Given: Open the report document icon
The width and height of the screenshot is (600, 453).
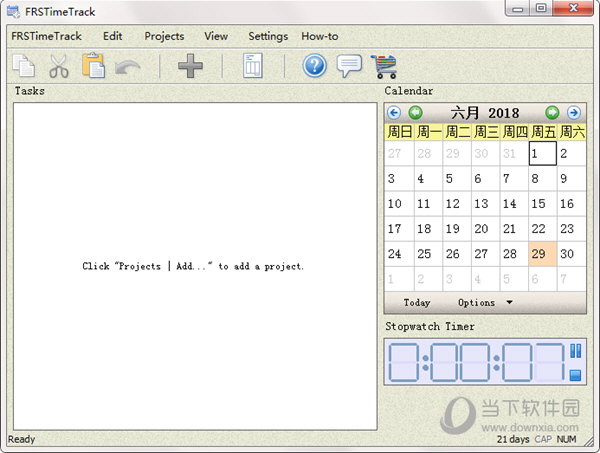Looking at the screenshot, I should 253,65.
